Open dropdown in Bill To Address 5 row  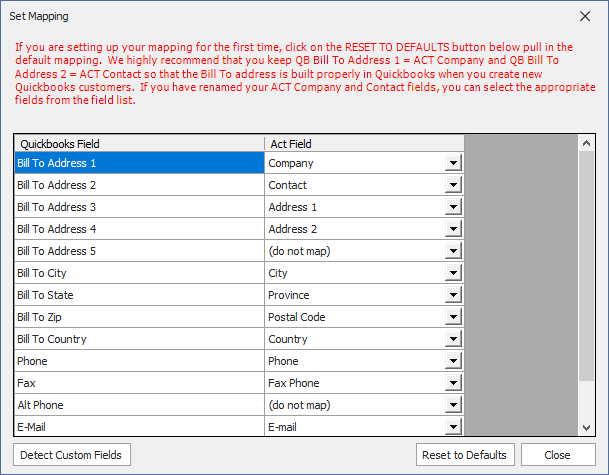453,251
